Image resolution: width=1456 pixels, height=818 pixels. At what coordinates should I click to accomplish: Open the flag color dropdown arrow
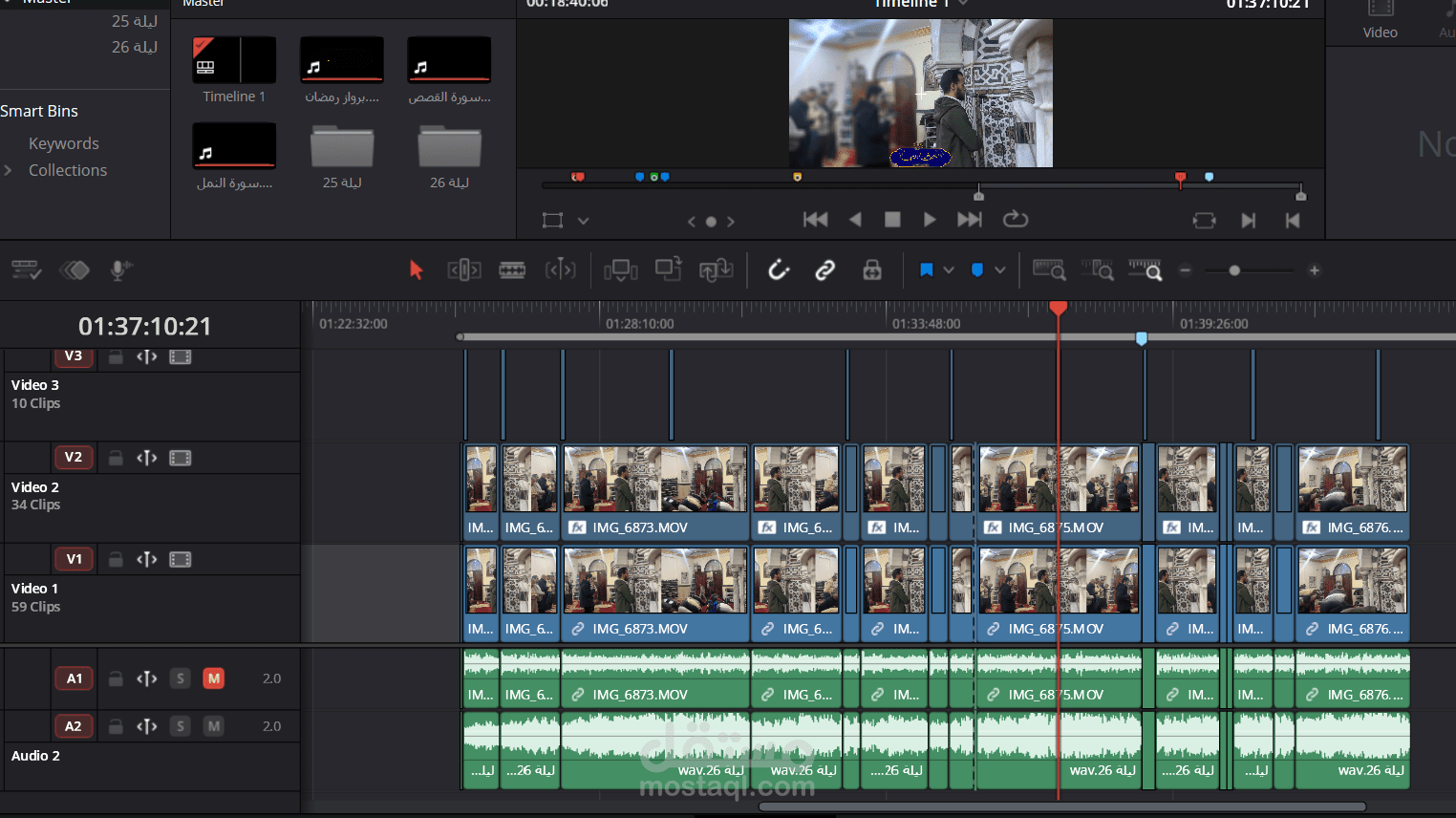(949, 270)
